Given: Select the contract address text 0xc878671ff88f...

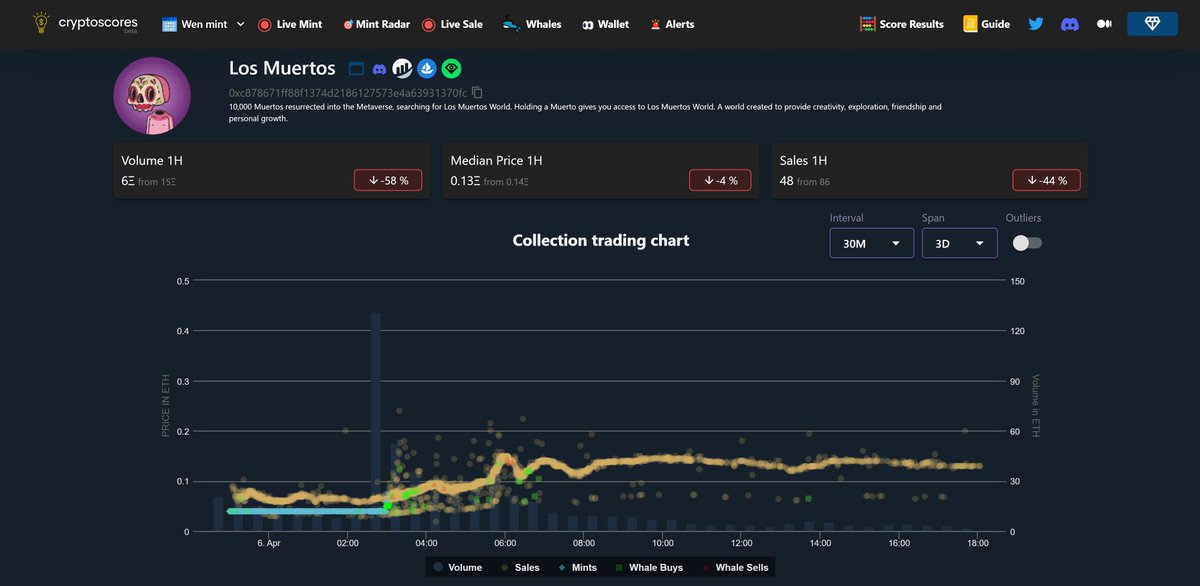Looking at the screenshot, I should click(x=348, y=93).
